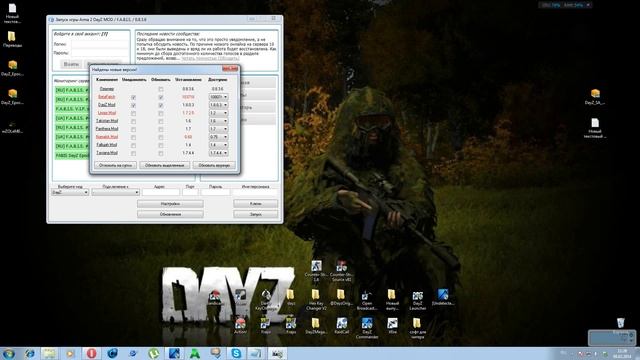Screen dimensions: 640x360
Task: Uncheck notify checkbox for DayZ Mod row
Action: click(x=133, y=105)
